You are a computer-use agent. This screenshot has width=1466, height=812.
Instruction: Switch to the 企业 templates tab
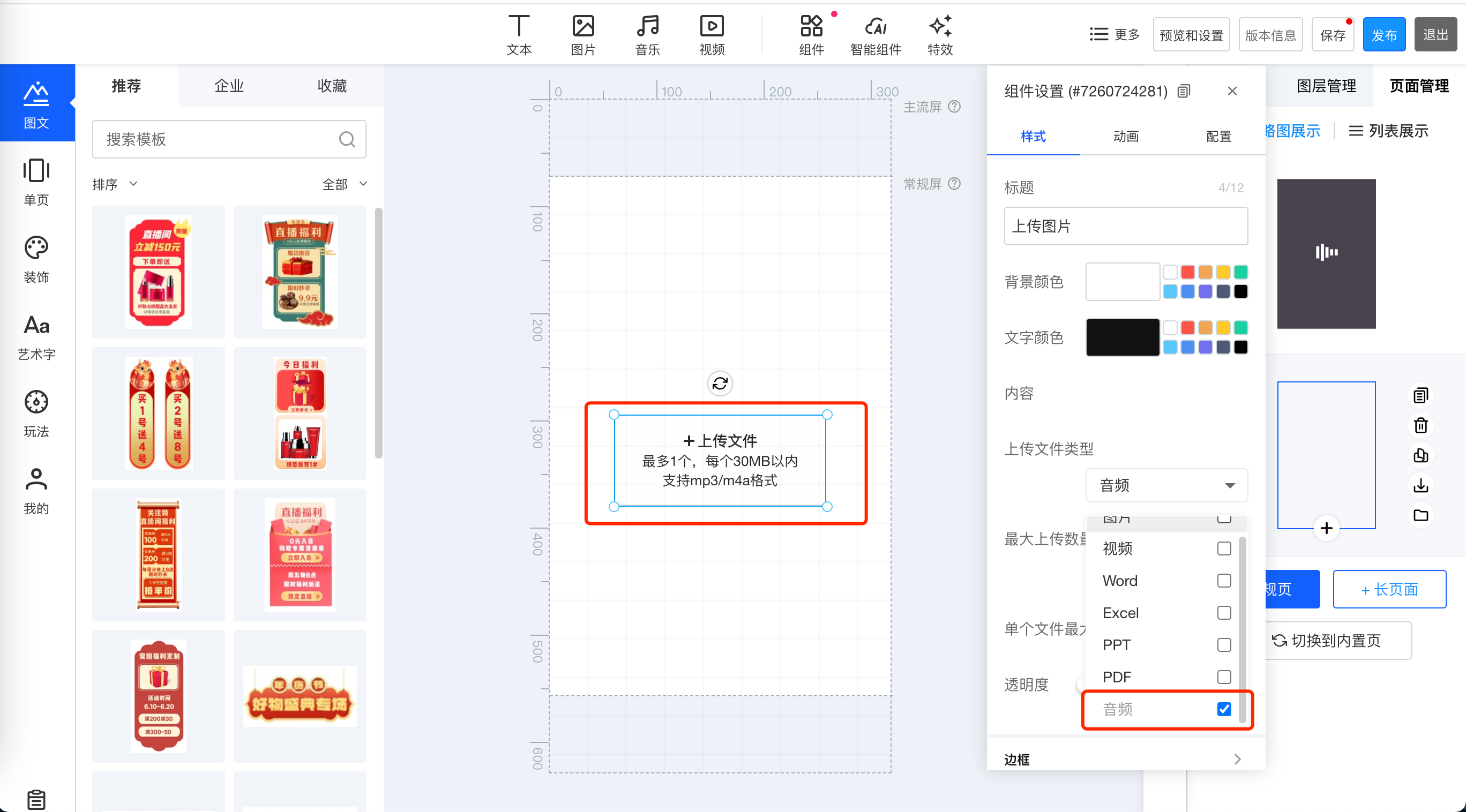(x=229, y=86)
